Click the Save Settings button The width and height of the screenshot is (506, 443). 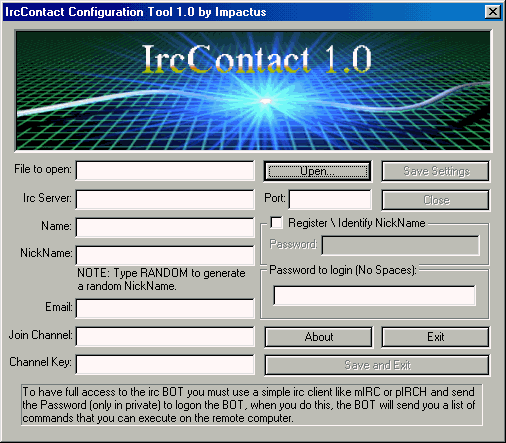pyautogui.click(x=436, y=171)
